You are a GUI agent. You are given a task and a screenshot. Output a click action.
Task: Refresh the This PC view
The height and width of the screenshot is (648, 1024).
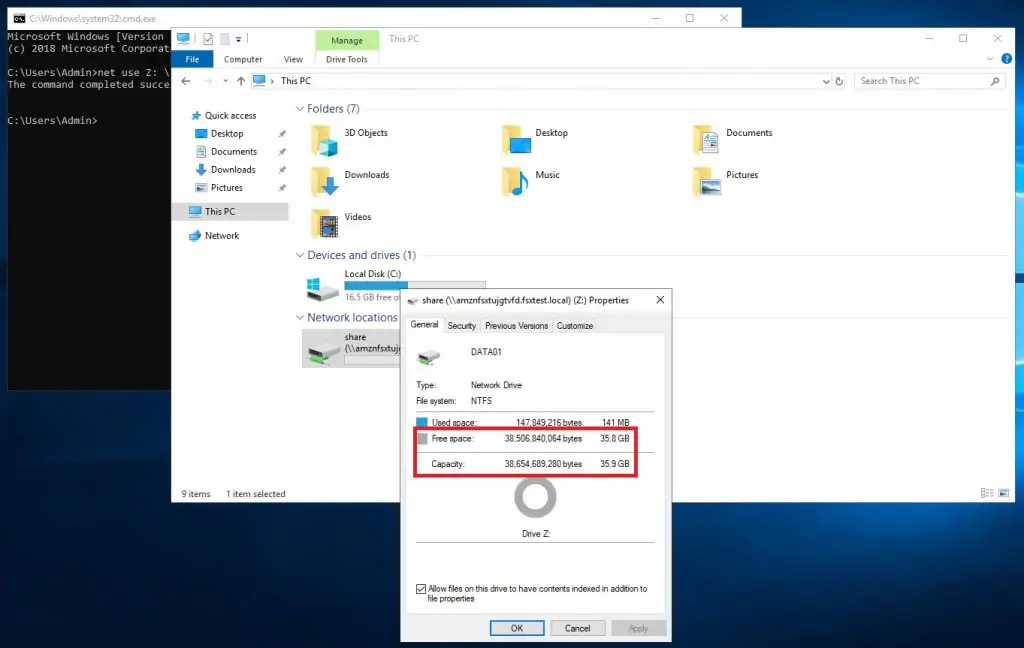click(839, 81)
